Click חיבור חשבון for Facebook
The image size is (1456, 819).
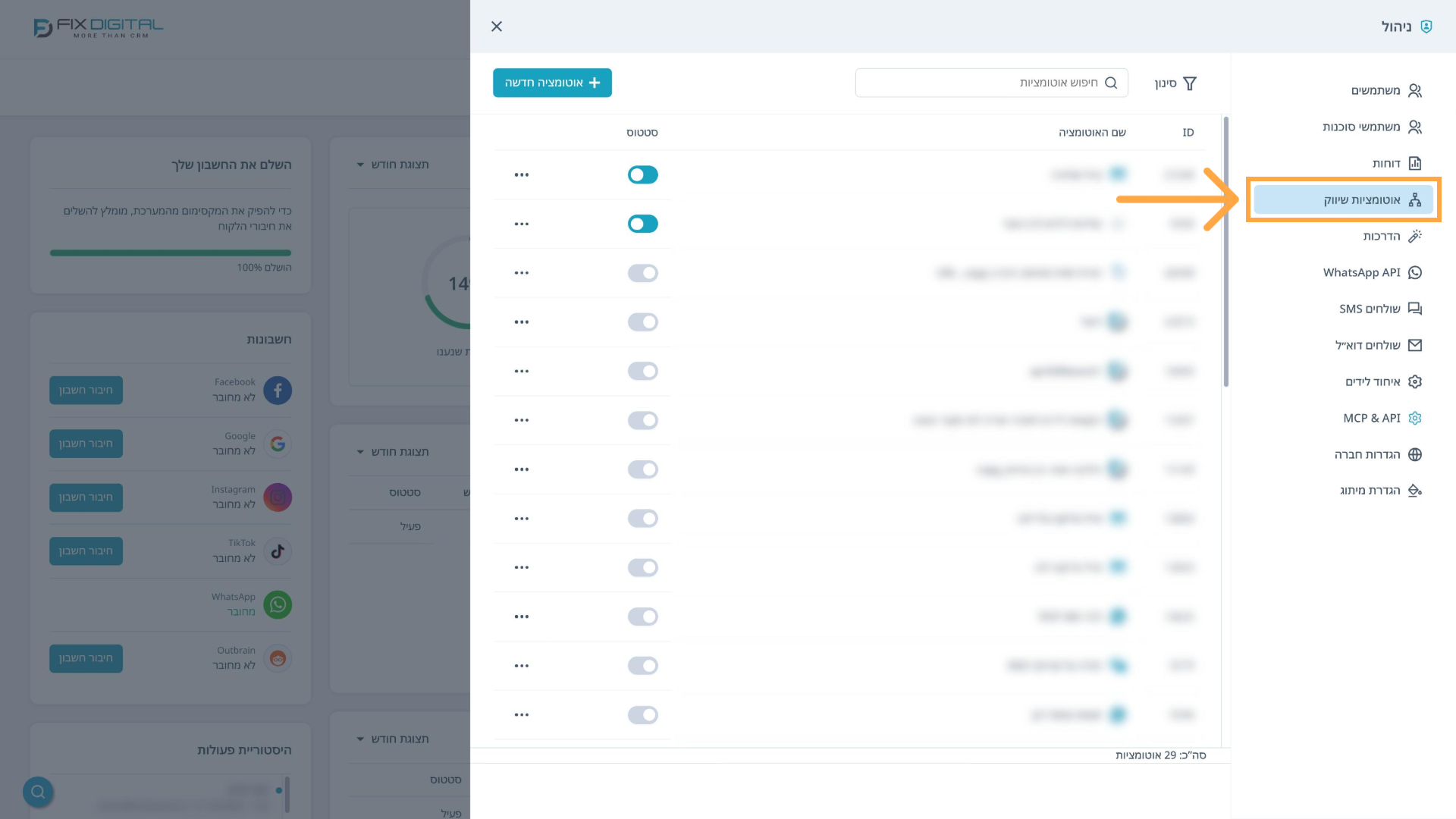86,390
